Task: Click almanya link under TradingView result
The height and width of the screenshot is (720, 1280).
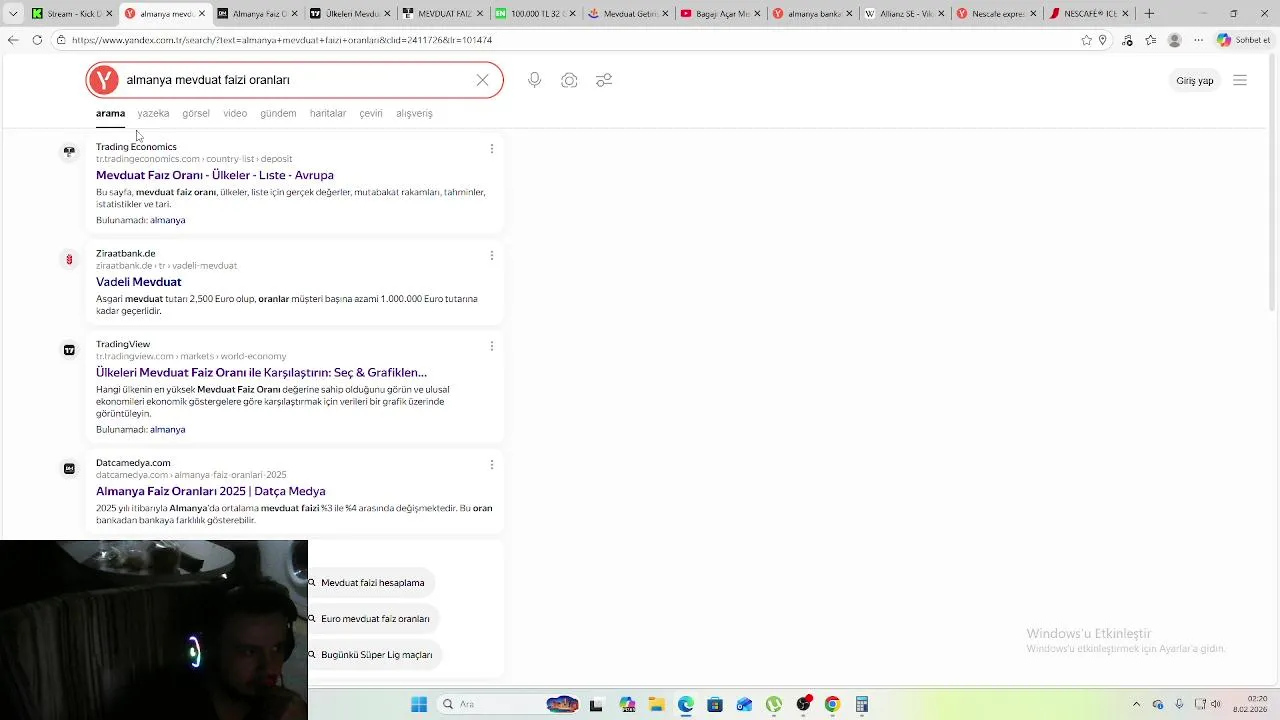Action: [x=168, y=430]
